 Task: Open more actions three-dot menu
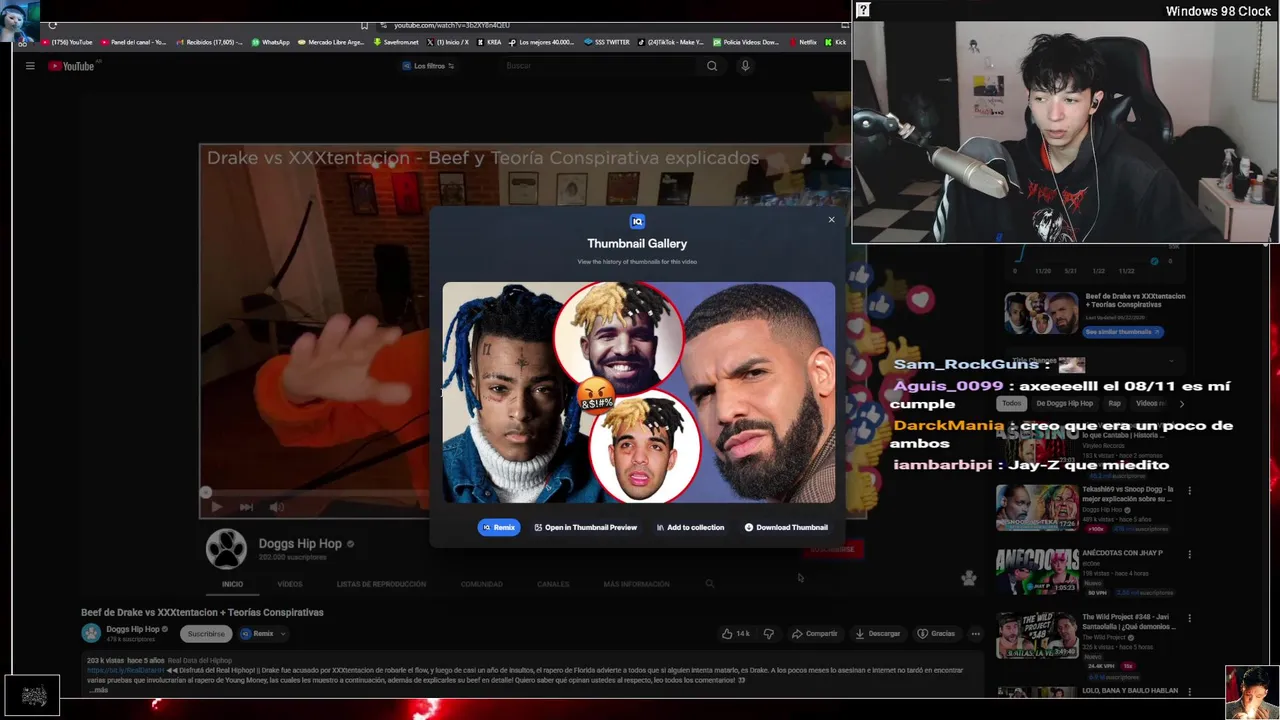point(976,634)
